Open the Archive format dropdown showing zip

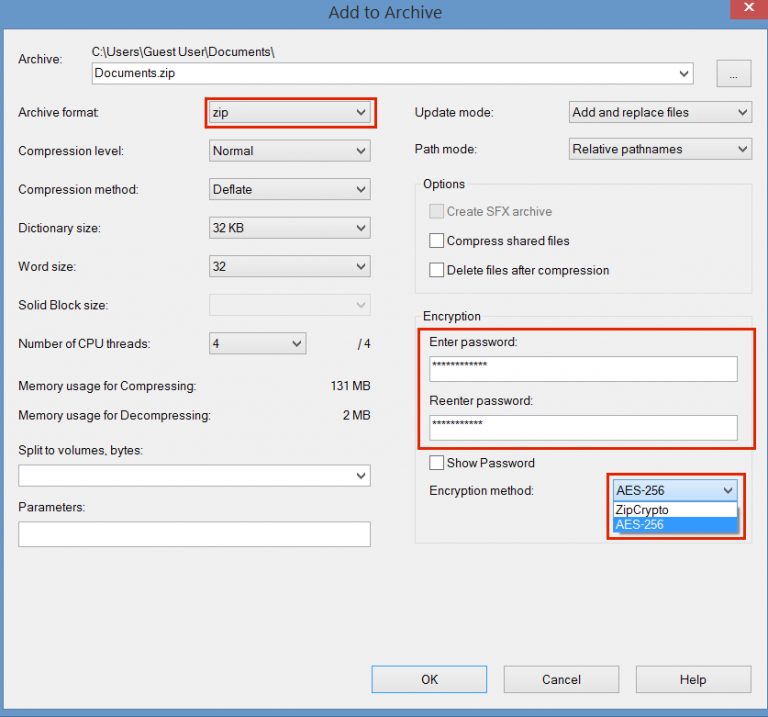coord(289,113)
